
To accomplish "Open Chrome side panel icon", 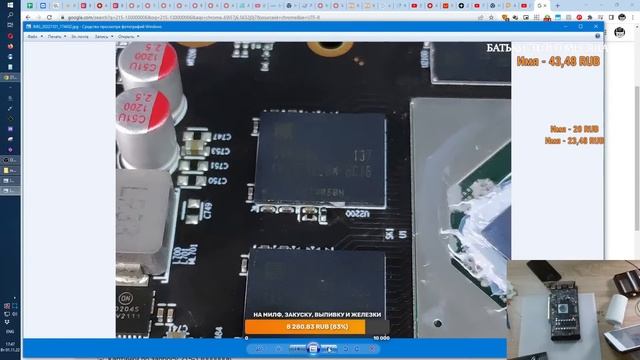I will 611,18.
